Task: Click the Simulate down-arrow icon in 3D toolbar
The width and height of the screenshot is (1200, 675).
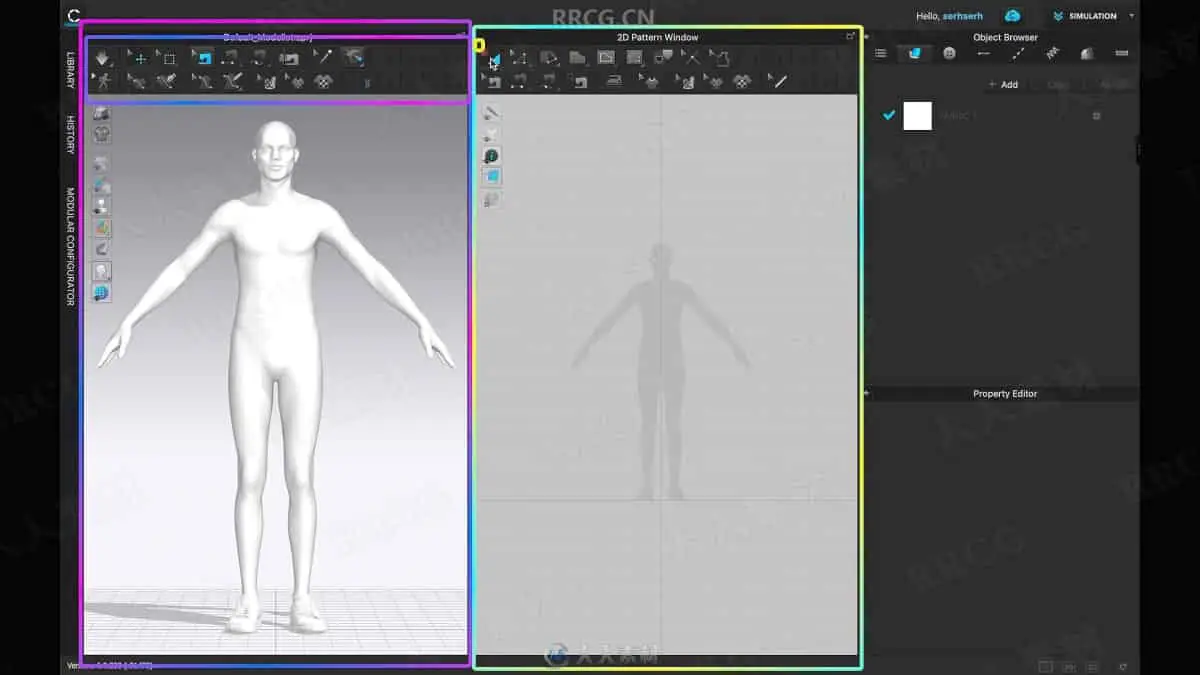Action: tap(103, 58)
